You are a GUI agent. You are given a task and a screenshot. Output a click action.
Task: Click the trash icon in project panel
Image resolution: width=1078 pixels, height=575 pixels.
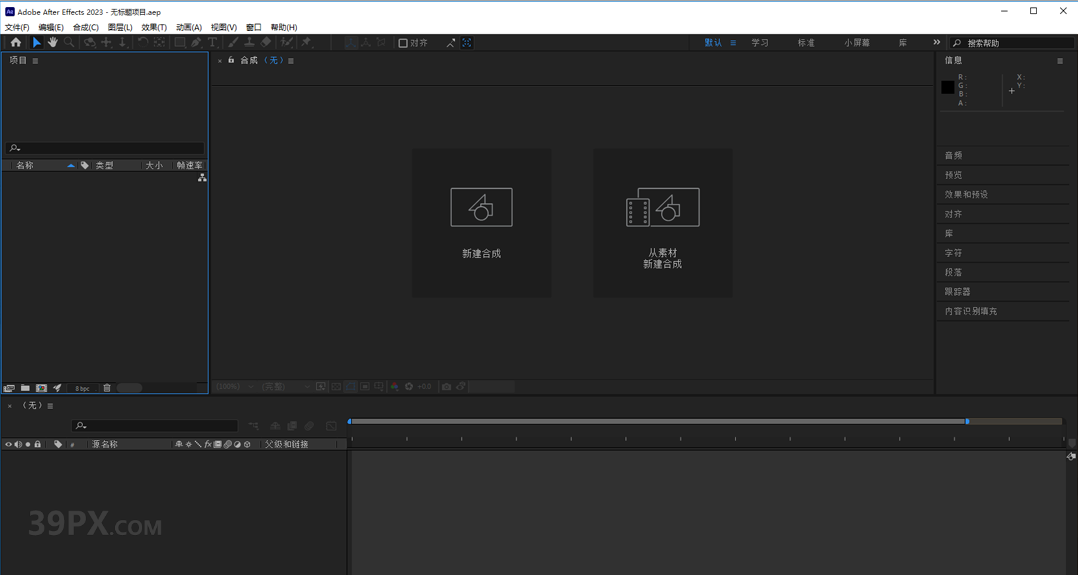[107, 388]
